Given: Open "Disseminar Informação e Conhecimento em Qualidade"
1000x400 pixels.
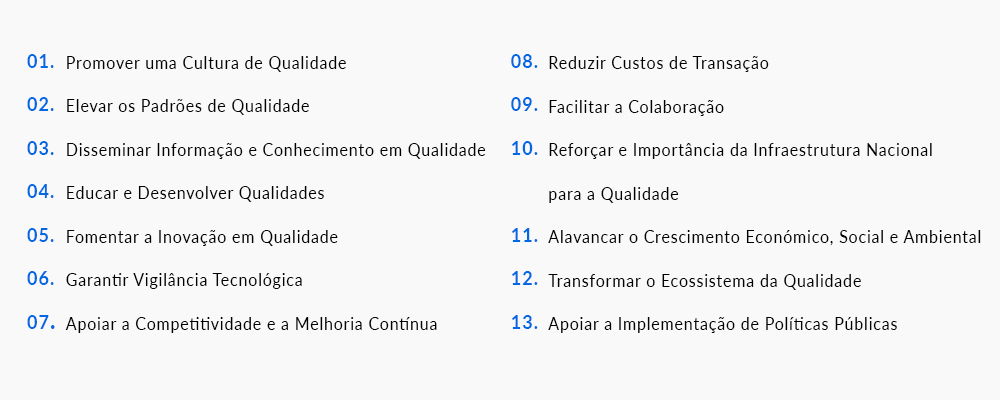Looking at the screenshot, I should tap(275, 150).
